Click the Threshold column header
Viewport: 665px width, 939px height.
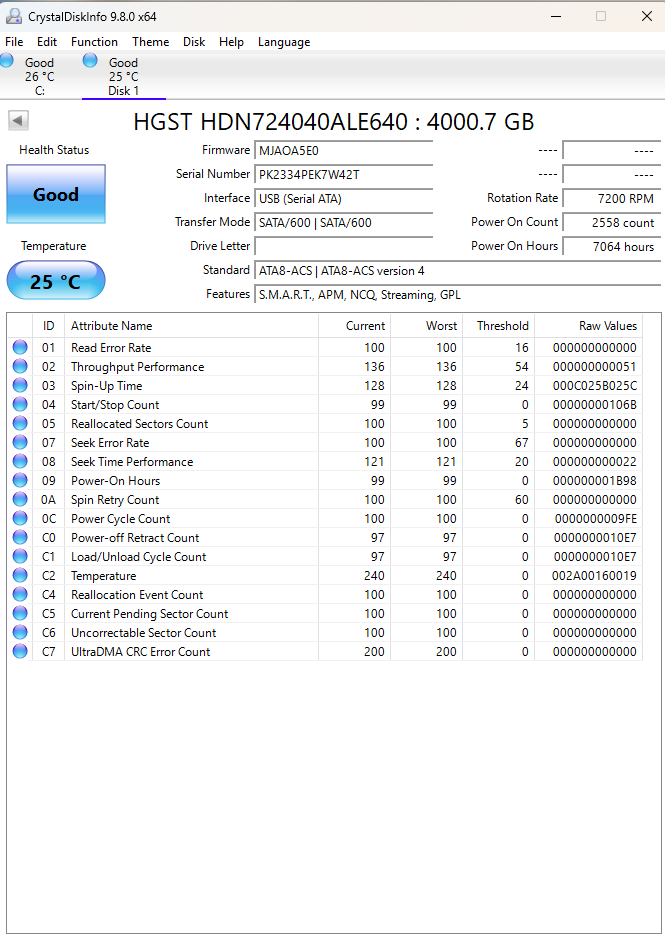(498, 326)
